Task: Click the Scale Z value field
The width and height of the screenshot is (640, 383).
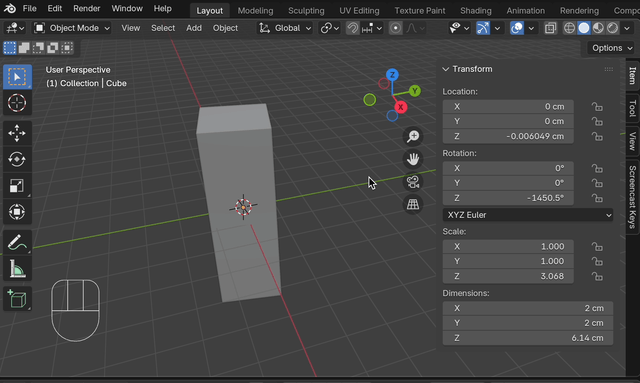Action: coord(508,276)
